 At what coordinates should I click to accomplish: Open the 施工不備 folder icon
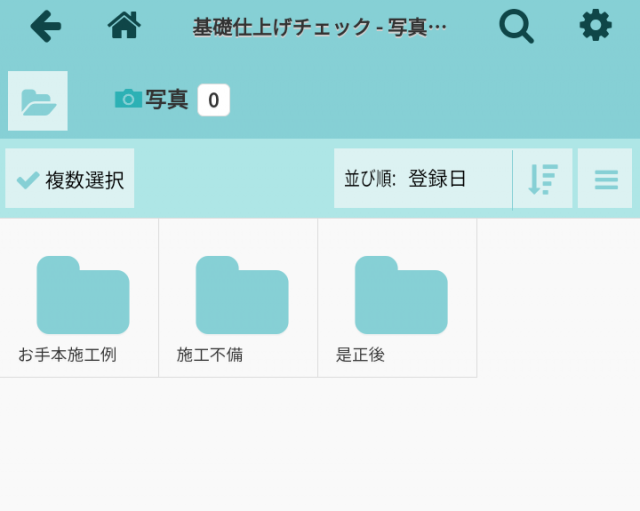[242, 295]
